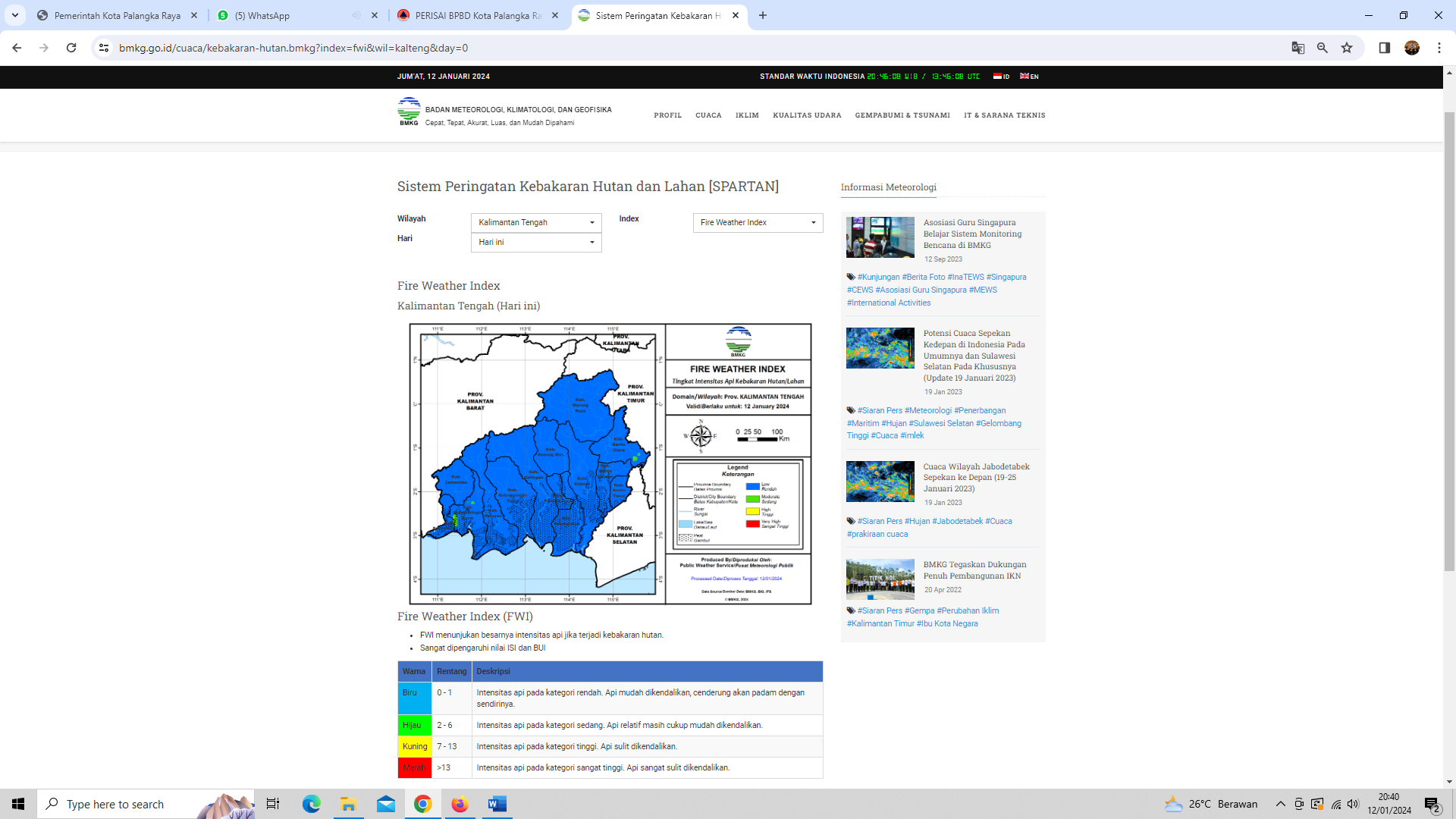Click the #Meteorologi tag
Image resolution: width=1456 pixels, height=819 pixels.
(927, 411)
